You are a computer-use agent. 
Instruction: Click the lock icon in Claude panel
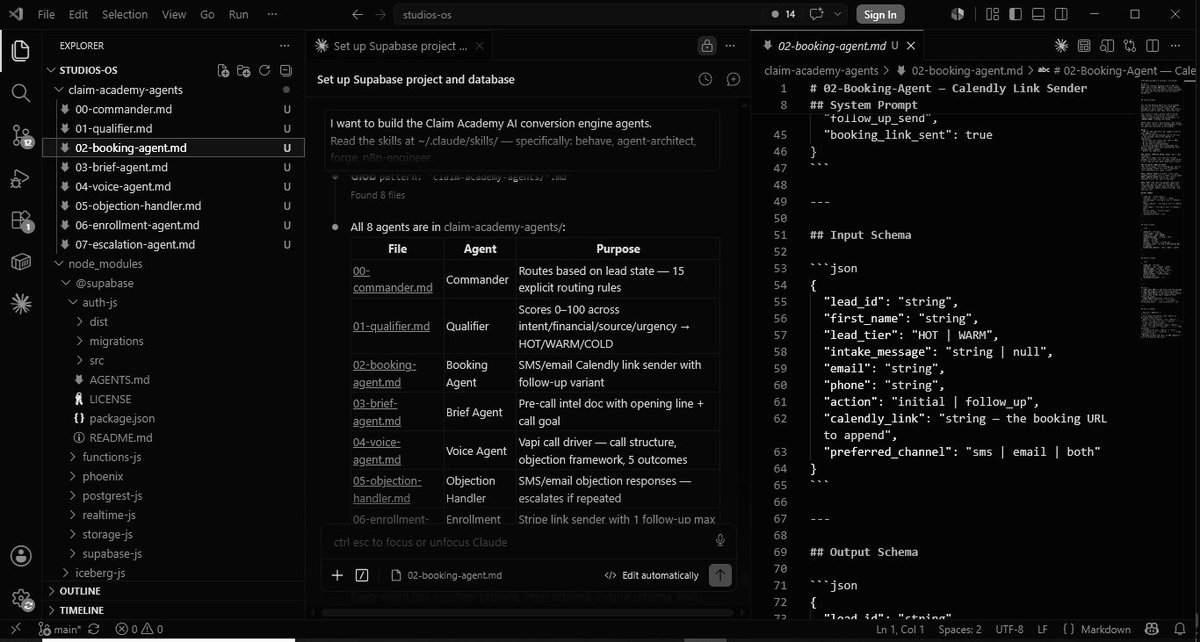tap(707, 46)
